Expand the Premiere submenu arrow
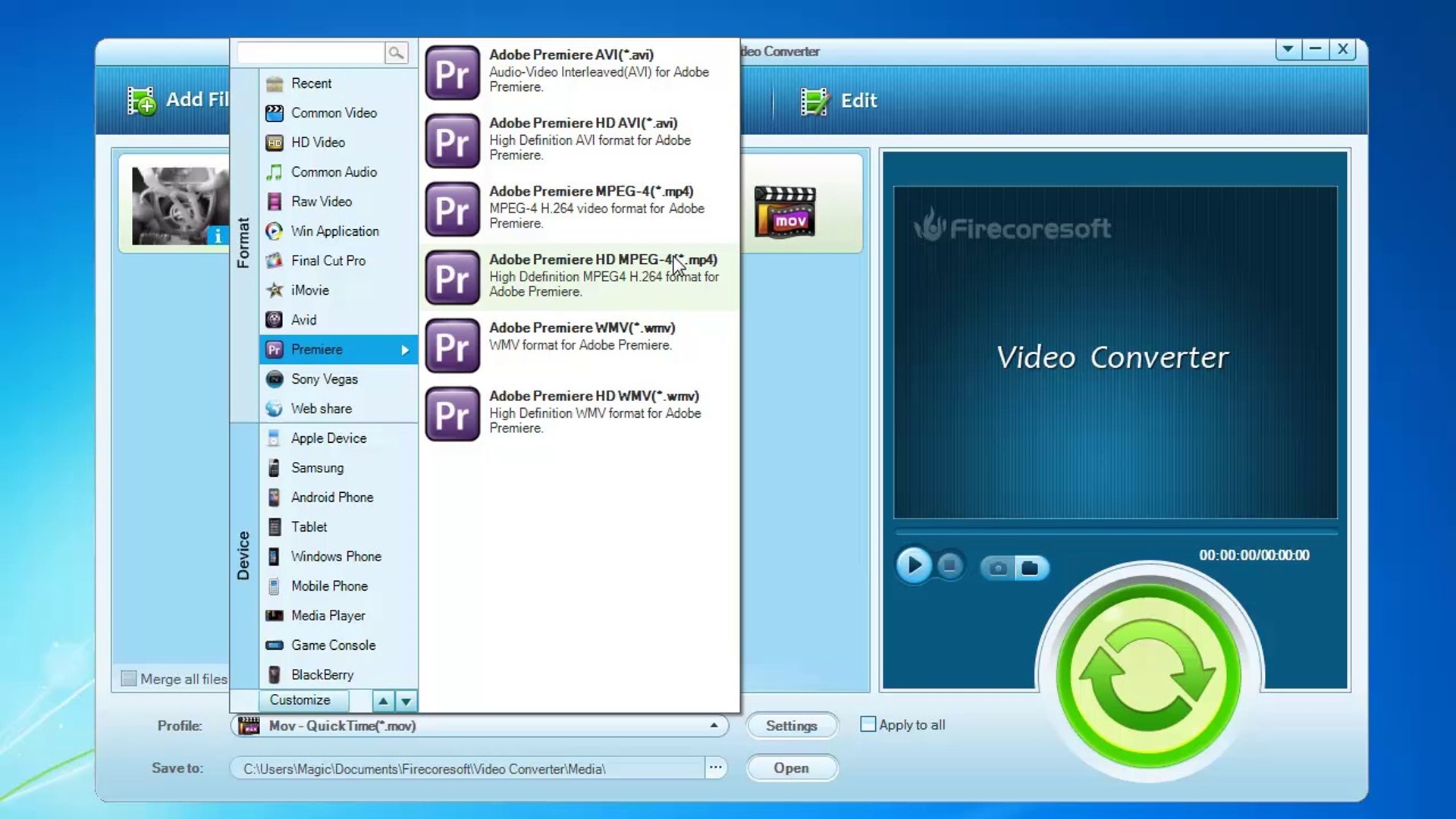 tap(406, 350)
